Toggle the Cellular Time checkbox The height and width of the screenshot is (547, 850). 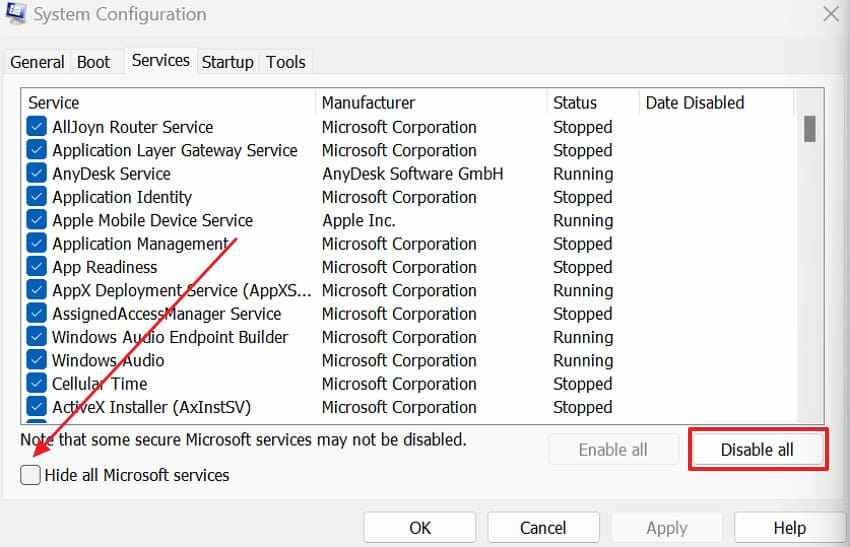[x=36, y=383]
